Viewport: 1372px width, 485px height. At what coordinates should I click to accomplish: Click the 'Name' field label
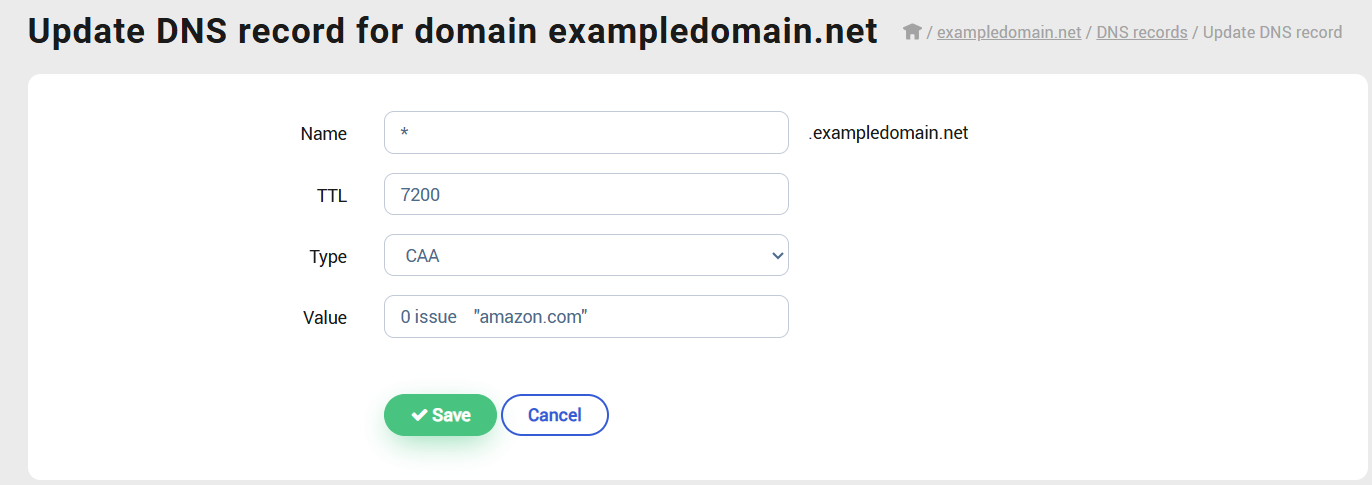[323, 134]
